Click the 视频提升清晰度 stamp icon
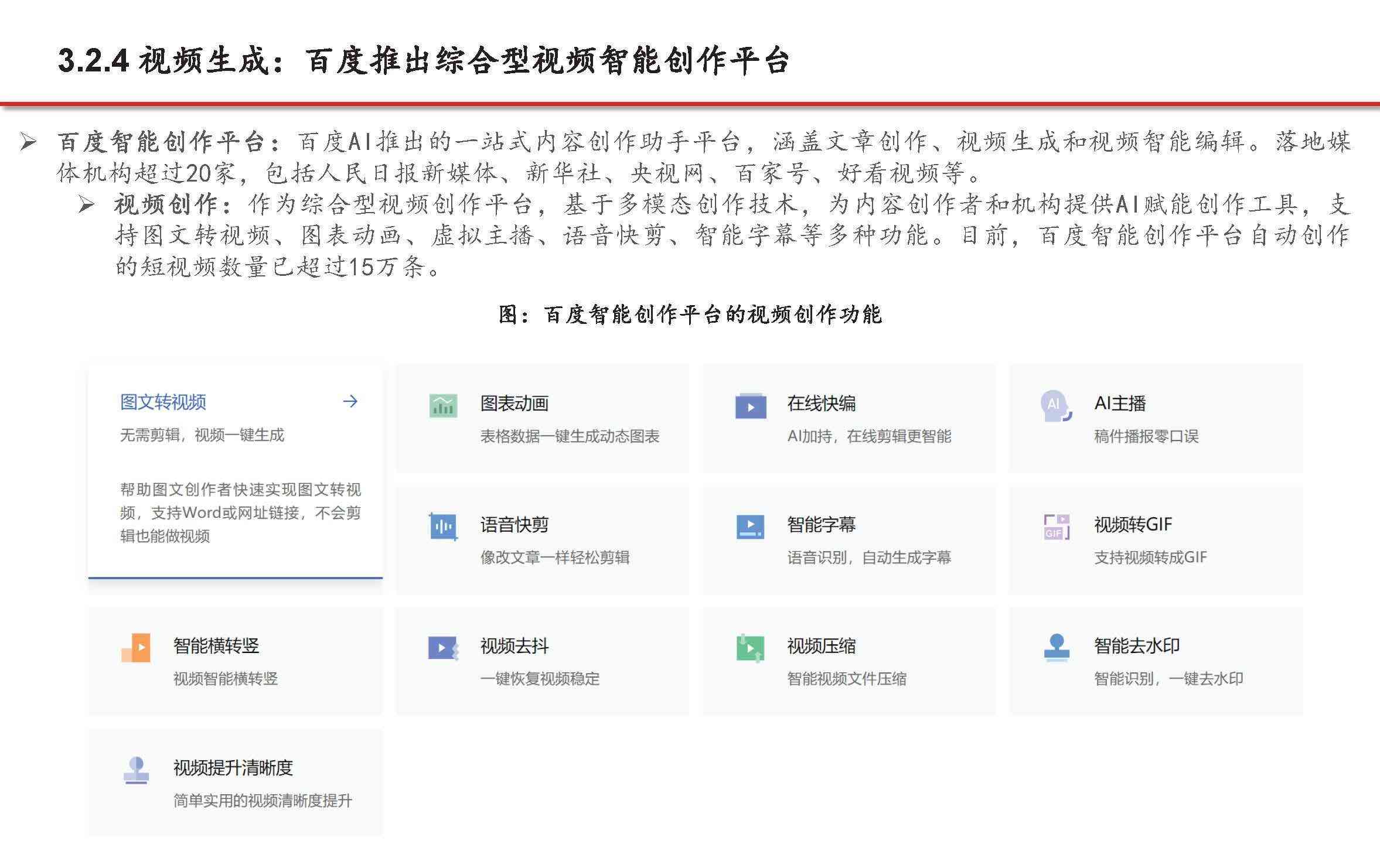The image size is (1380, 868). click(x=136, y=770)
